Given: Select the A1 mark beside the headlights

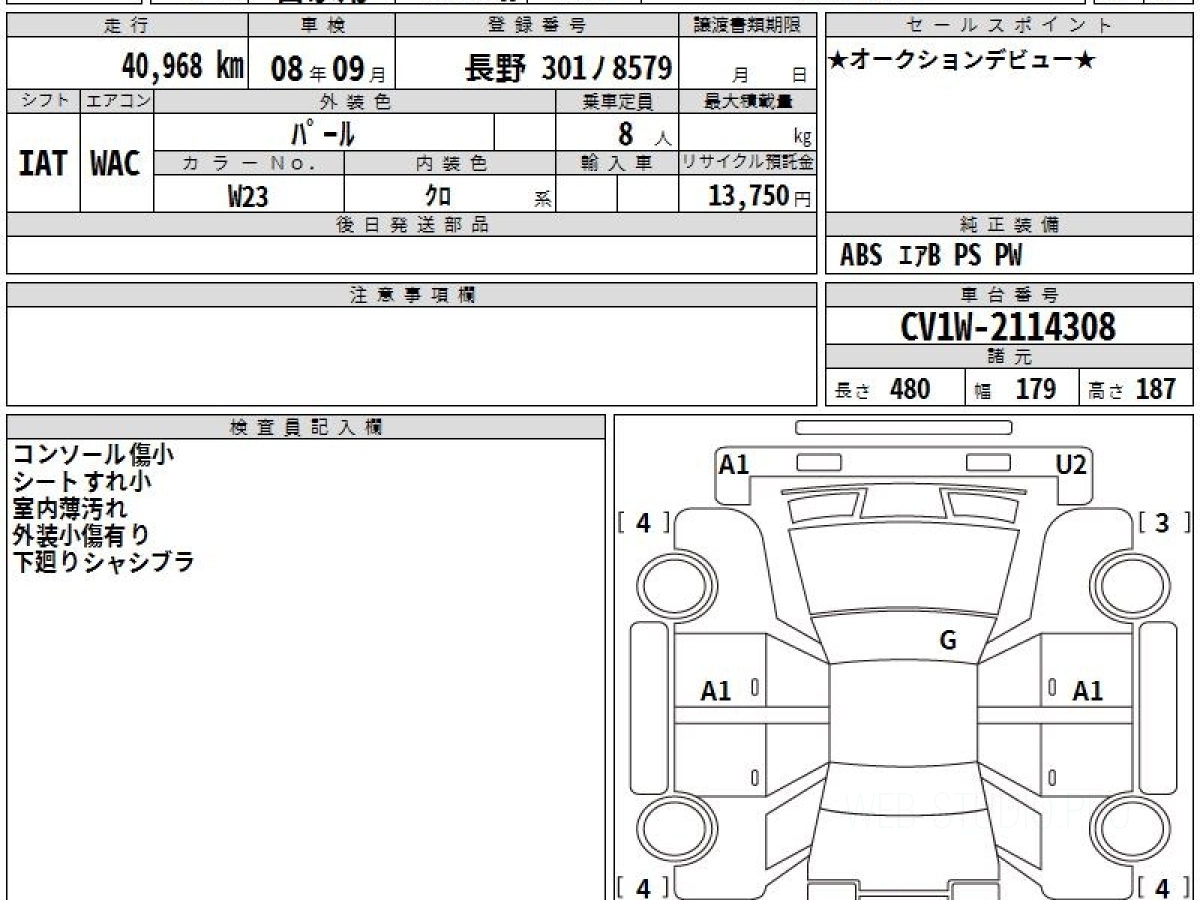Looking at the screenshot, I should [734, 464].
